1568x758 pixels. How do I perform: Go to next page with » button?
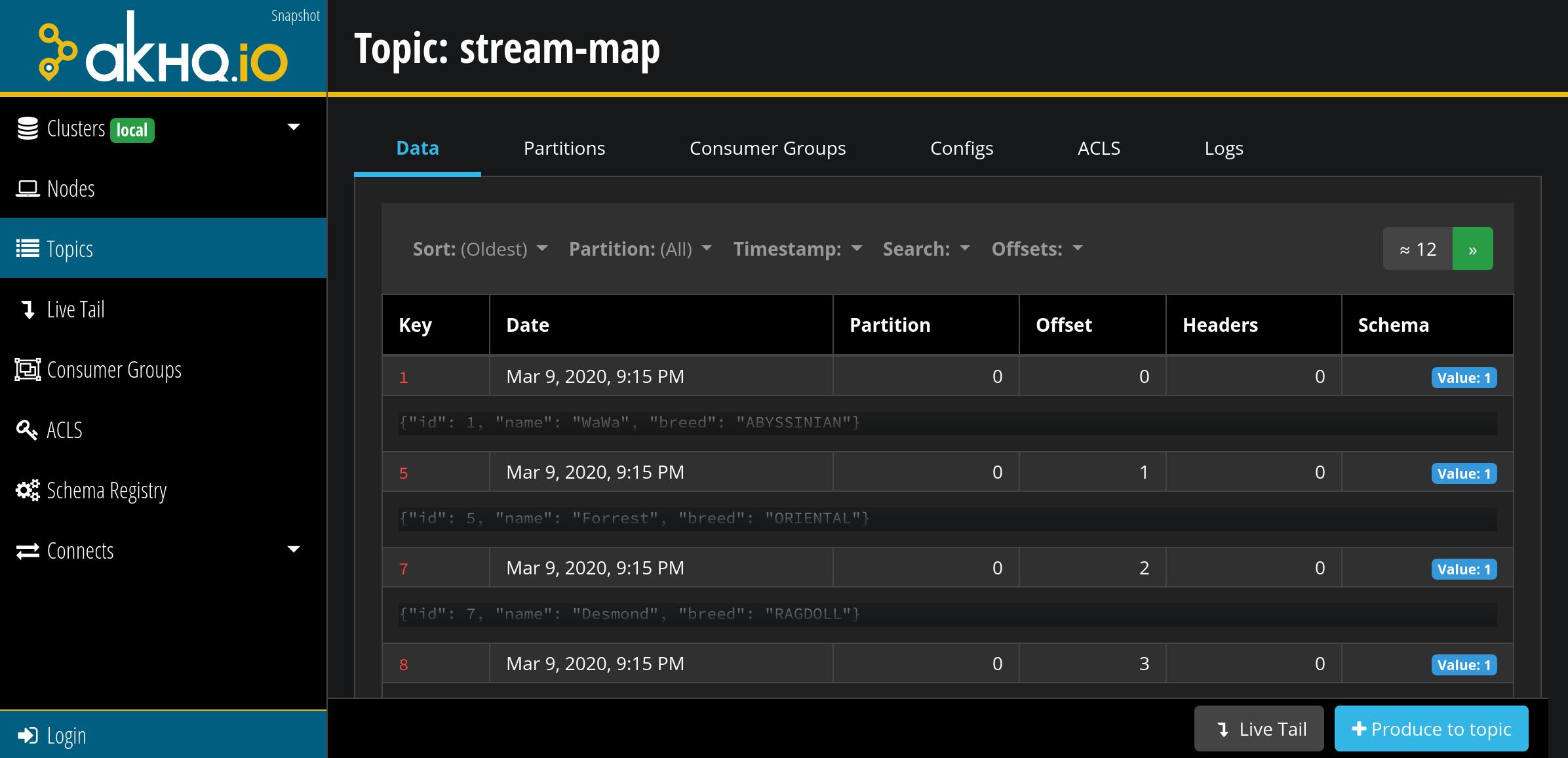point(1472,249)
